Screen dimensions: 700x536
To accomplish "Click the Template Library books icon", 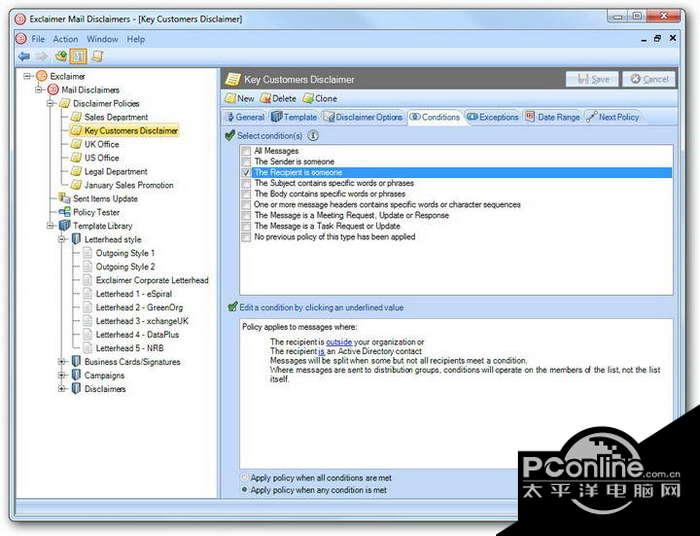I will click(x=65, y=226).
